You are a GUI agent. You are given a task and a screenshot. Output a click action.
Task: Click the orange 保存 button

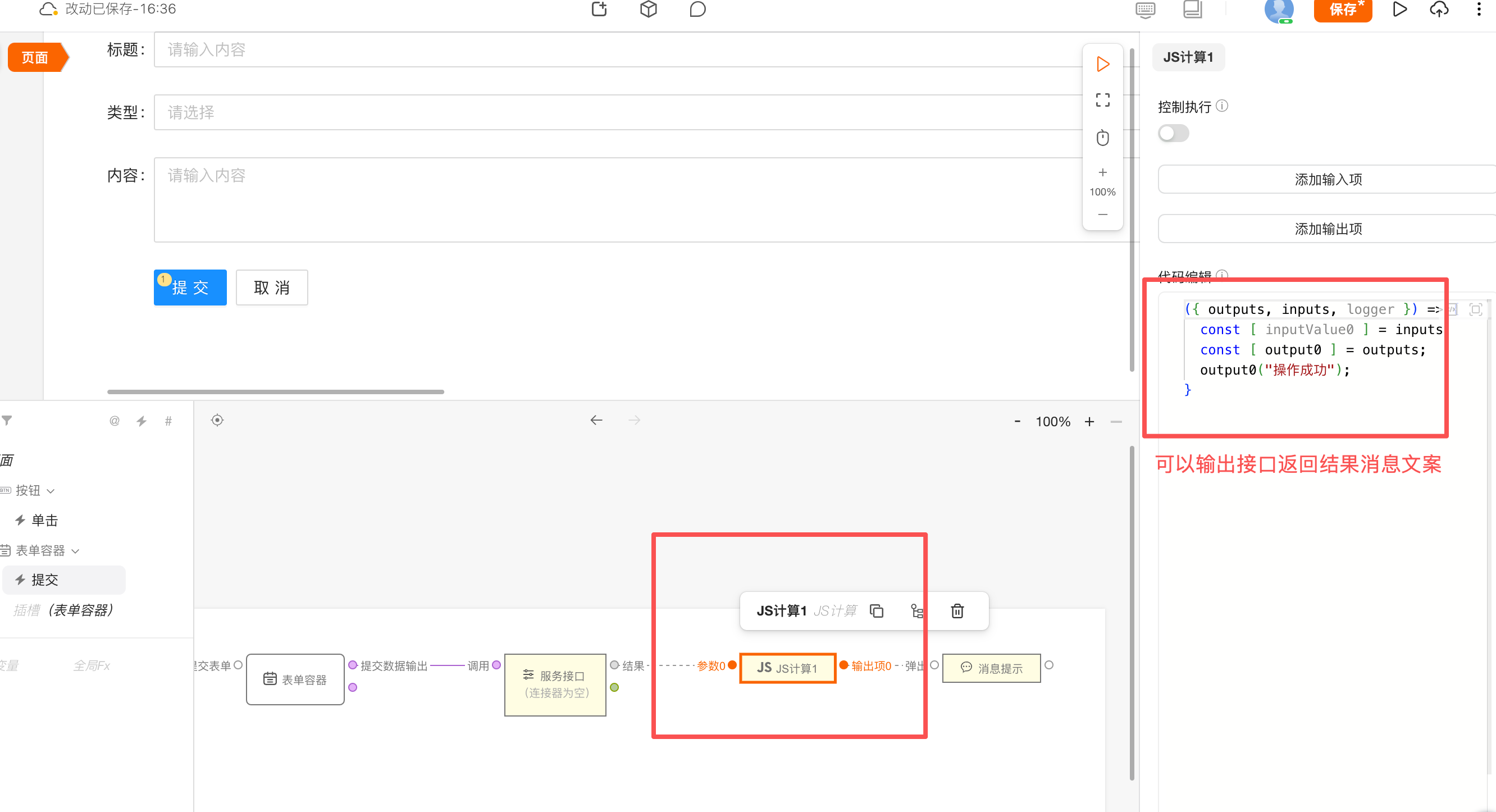(x=1342, y=10)
